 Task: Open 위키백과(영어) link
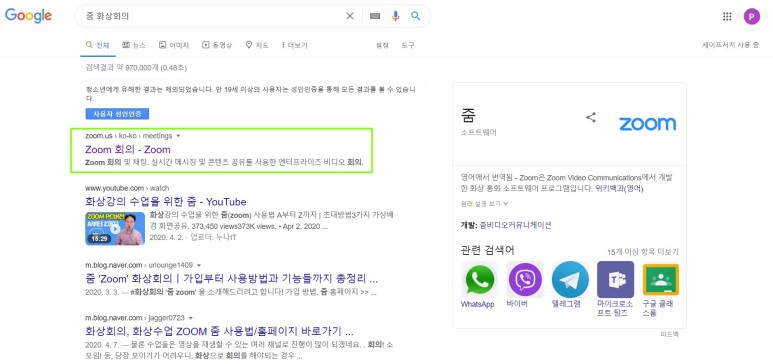(619, 188)
